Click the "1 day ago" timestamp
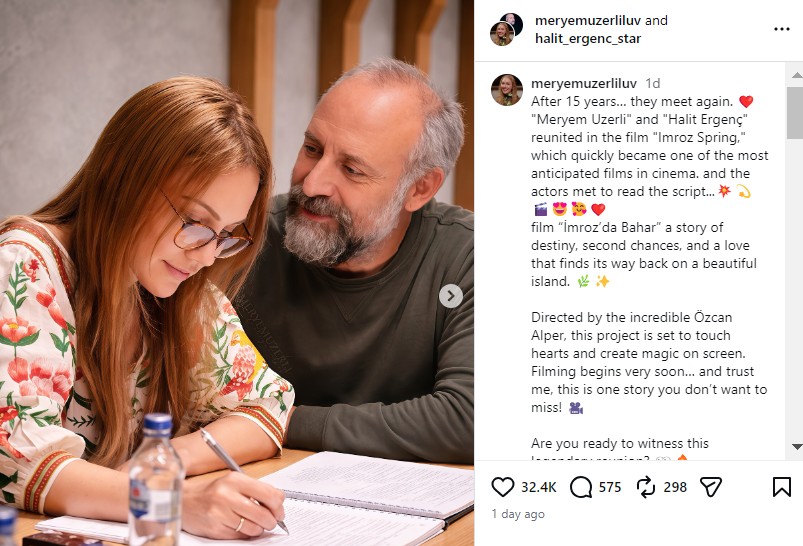This screenshot has width=803, height=546. click(518, 514)
